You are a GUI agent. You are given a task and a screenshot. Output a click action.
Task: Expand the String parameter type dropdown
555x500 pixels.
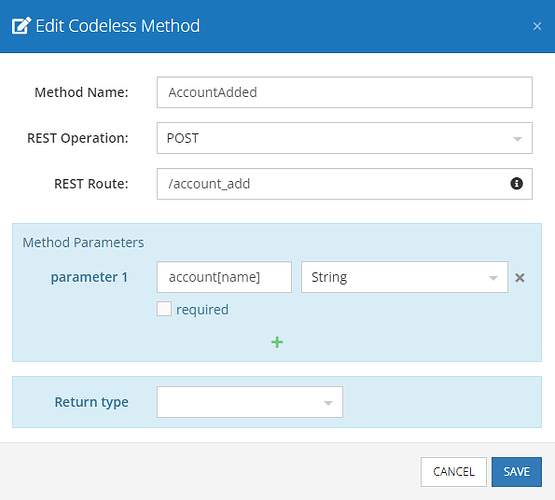pos(404,277)
